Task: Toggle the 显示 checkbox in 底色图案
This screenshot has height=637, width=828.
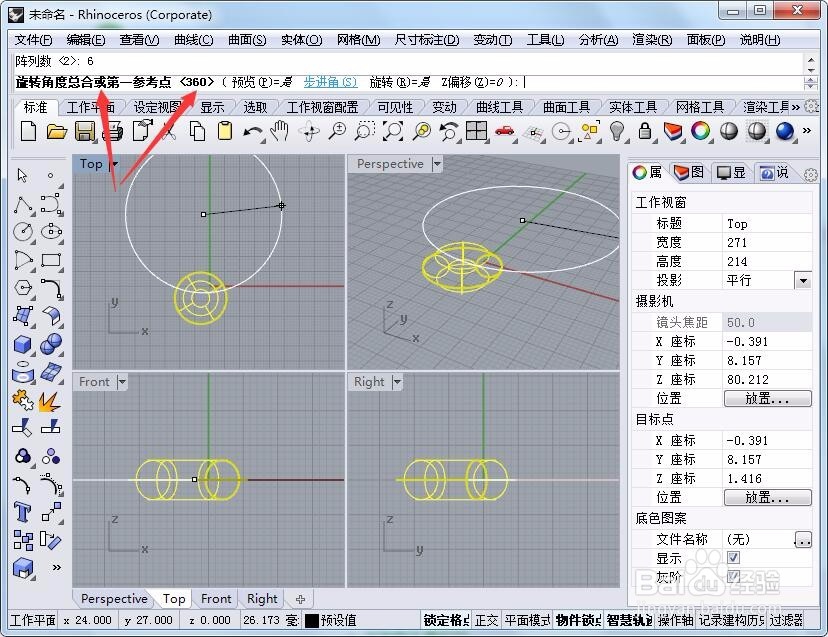Action: (x=733, y=557)
